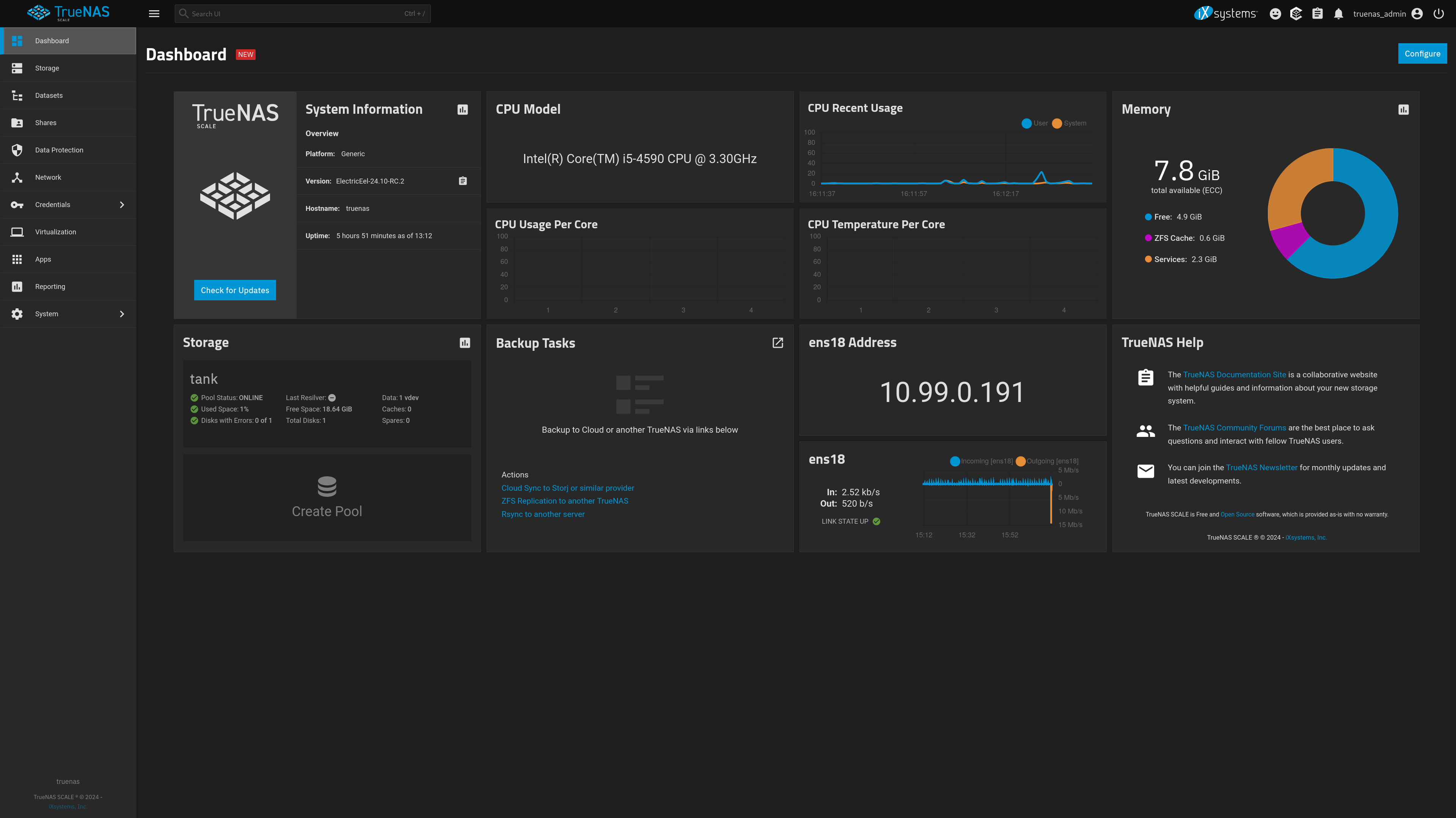The image size is (1456, 818).
Task: Open Backup Tasks external link icon
Action: coord(778,342)
